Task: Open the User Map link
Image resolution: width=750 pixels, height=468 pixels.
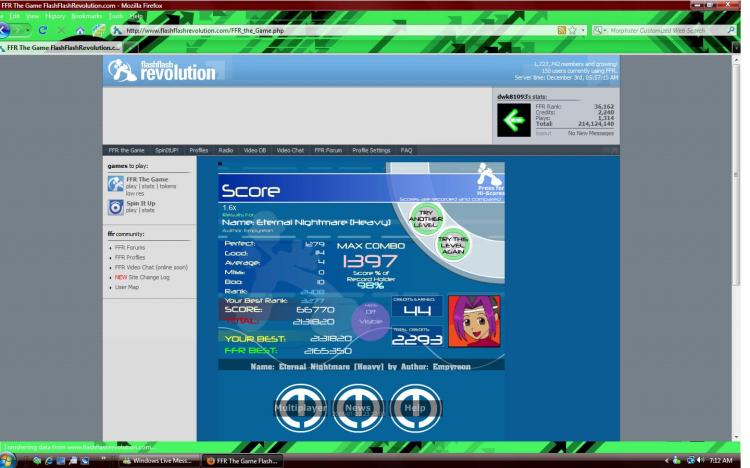Action: [x=127, y=287]
